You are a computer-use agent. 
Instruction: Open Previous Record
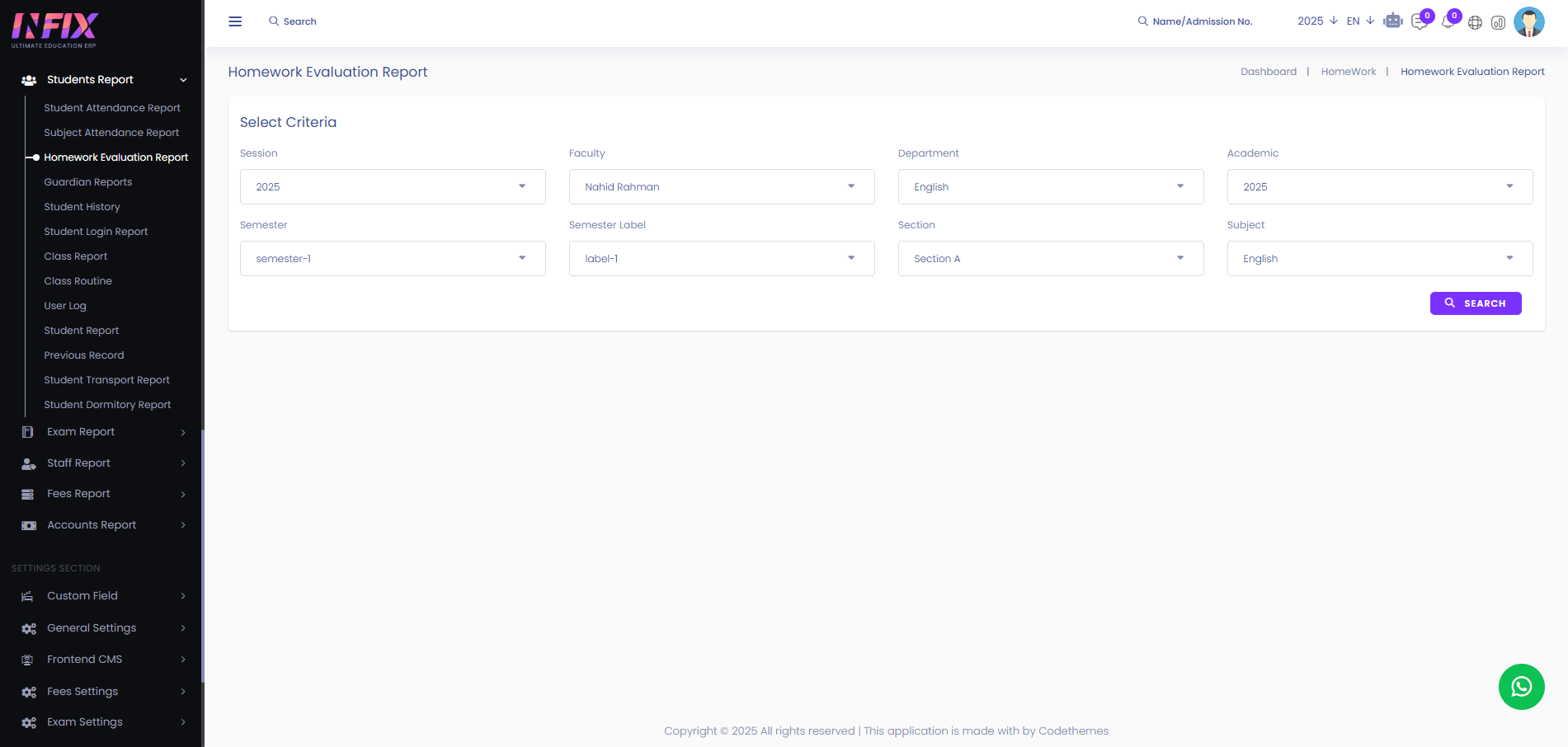coord(84,355)
